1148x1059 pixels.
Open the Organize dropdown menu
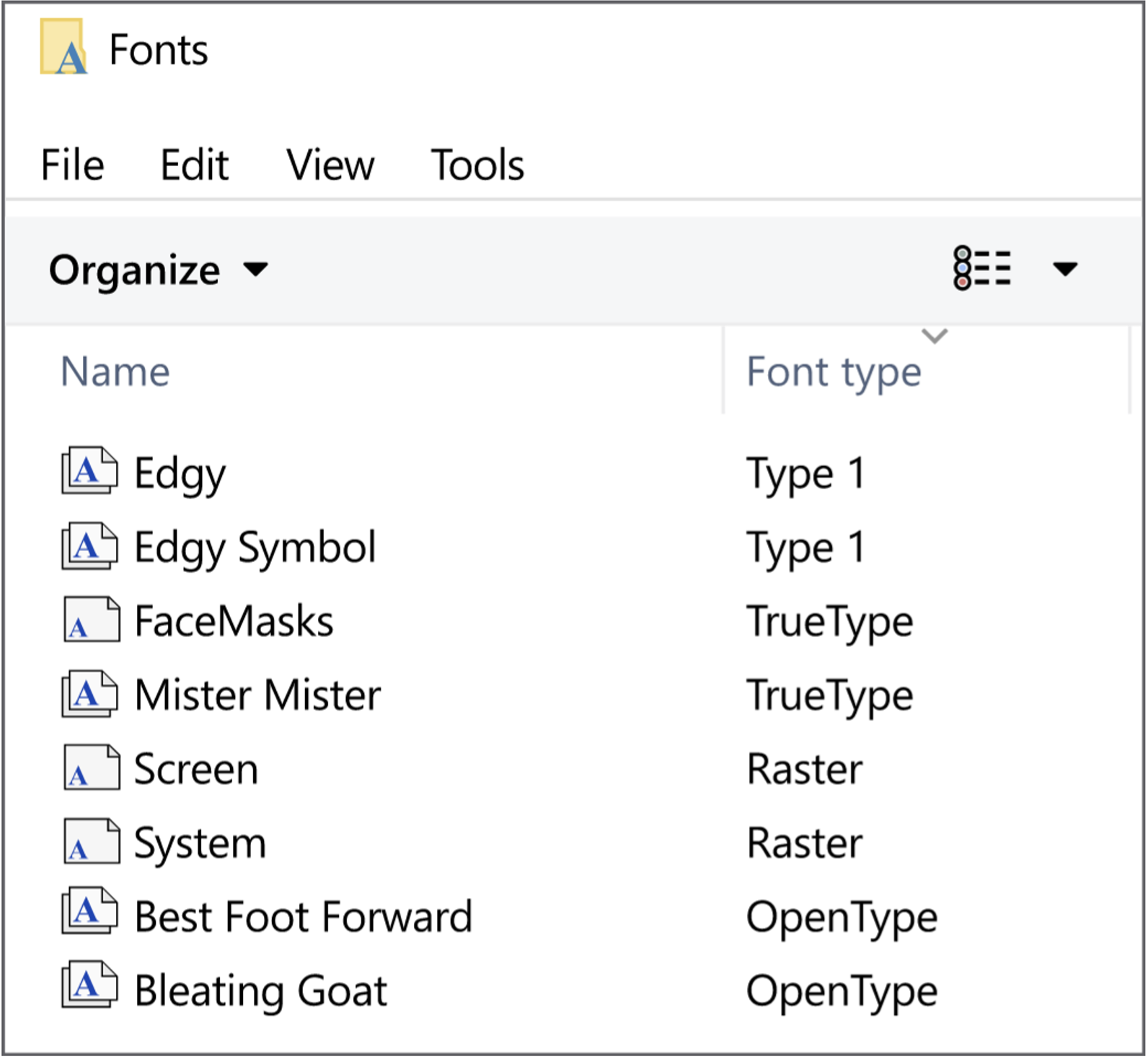[x=158, y=271]
